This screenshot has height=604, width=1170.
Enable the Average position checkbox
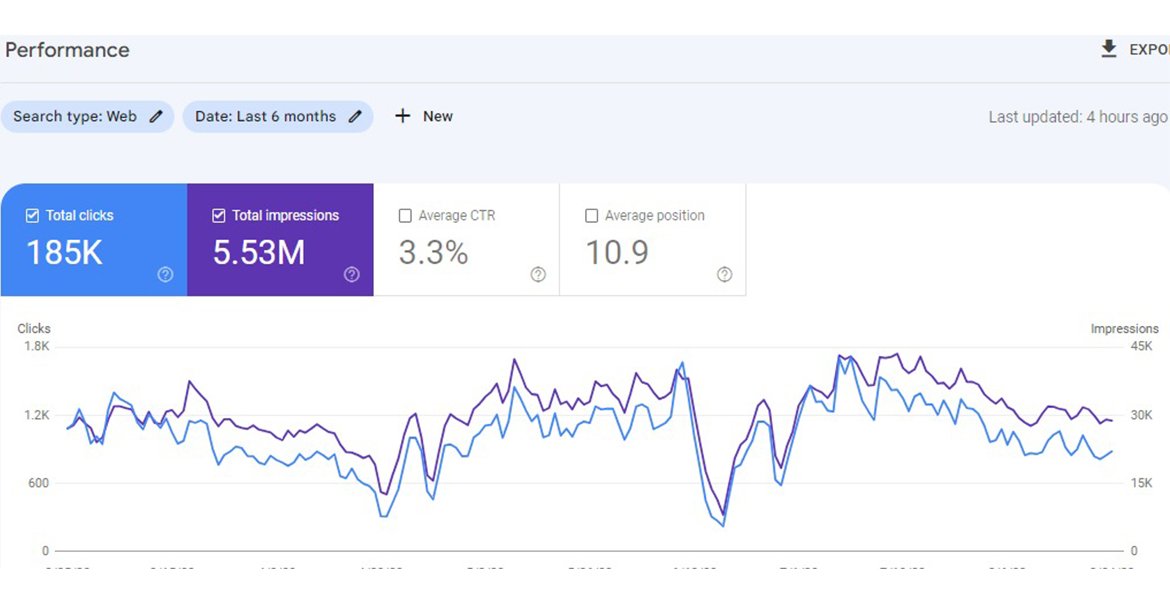[591, 215]
